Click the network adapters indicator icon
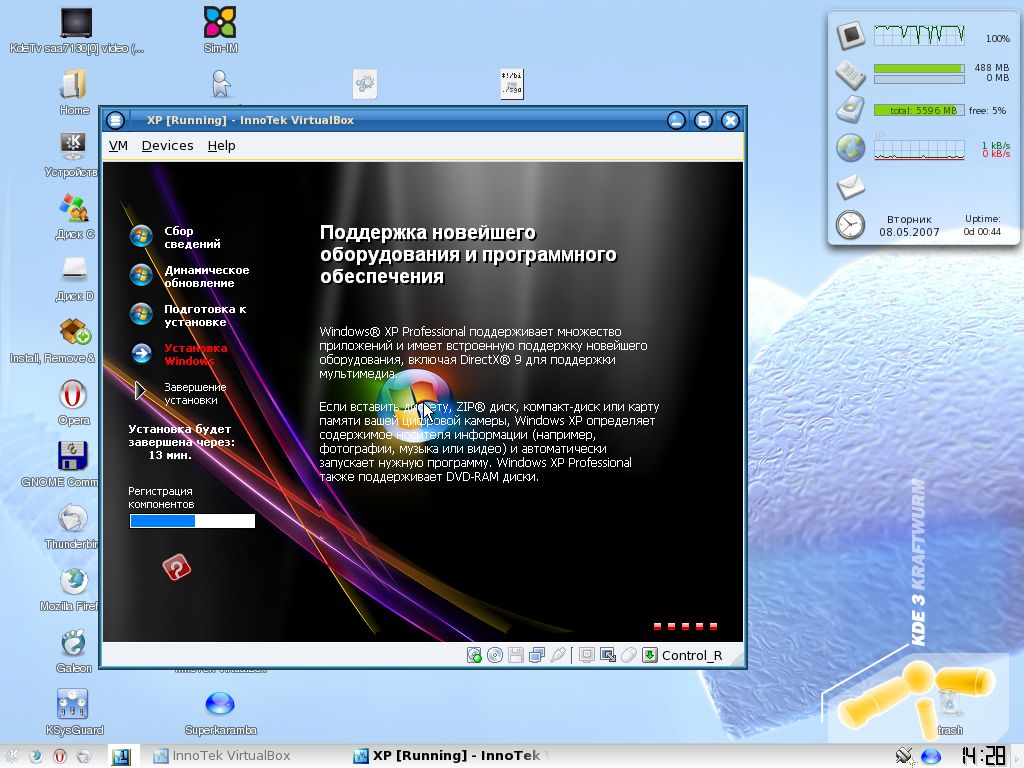Viewport: 1024px width, 768px height. pyautogui.click(x=537, y=655)
